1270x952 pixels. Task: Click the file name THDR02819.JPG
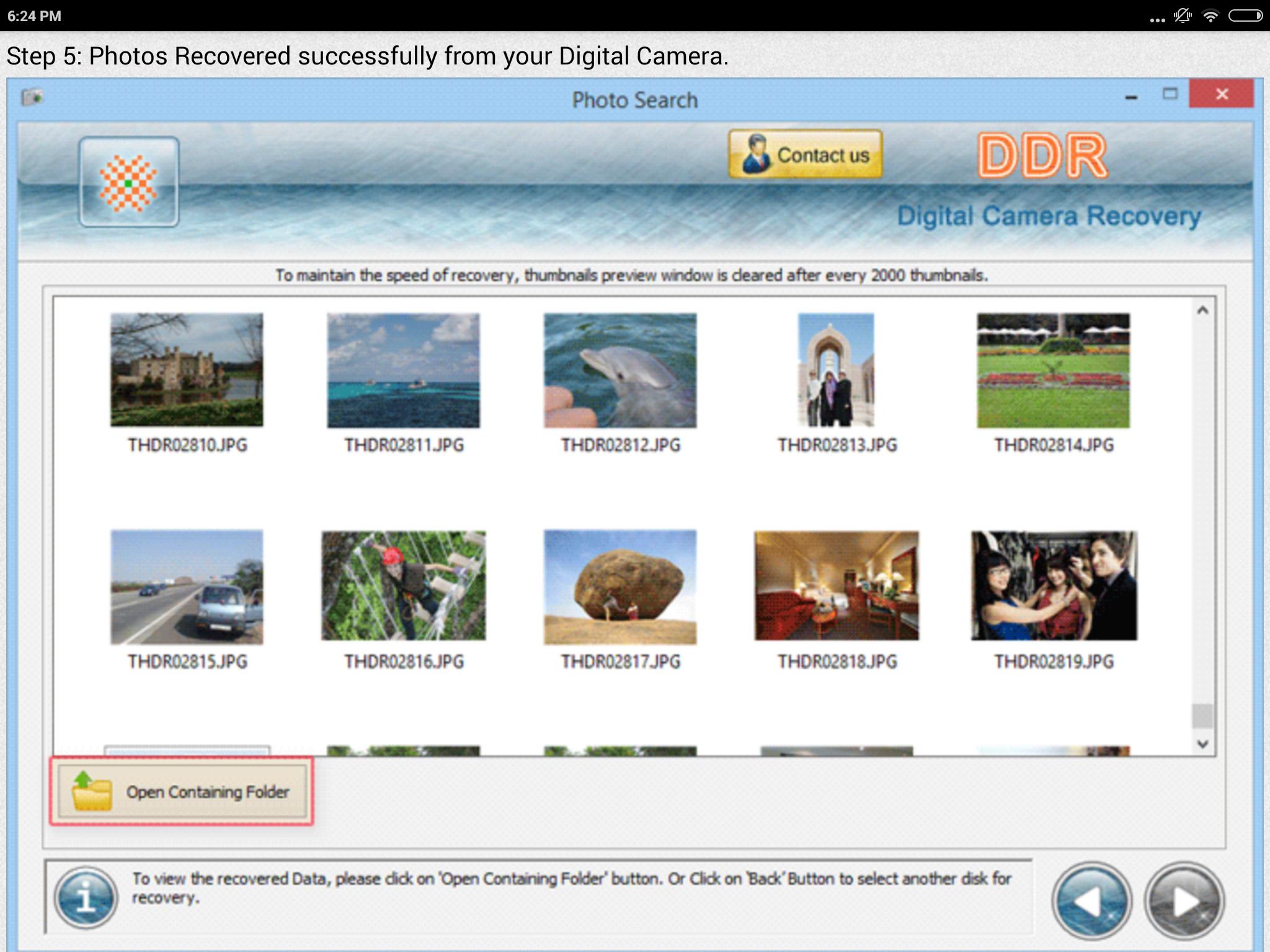[x=1054, y=662]
